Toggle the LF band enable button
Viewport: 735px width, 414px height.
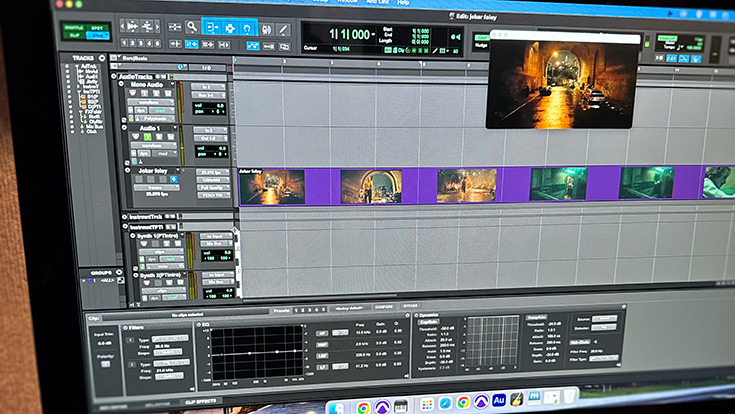(322, 367)
